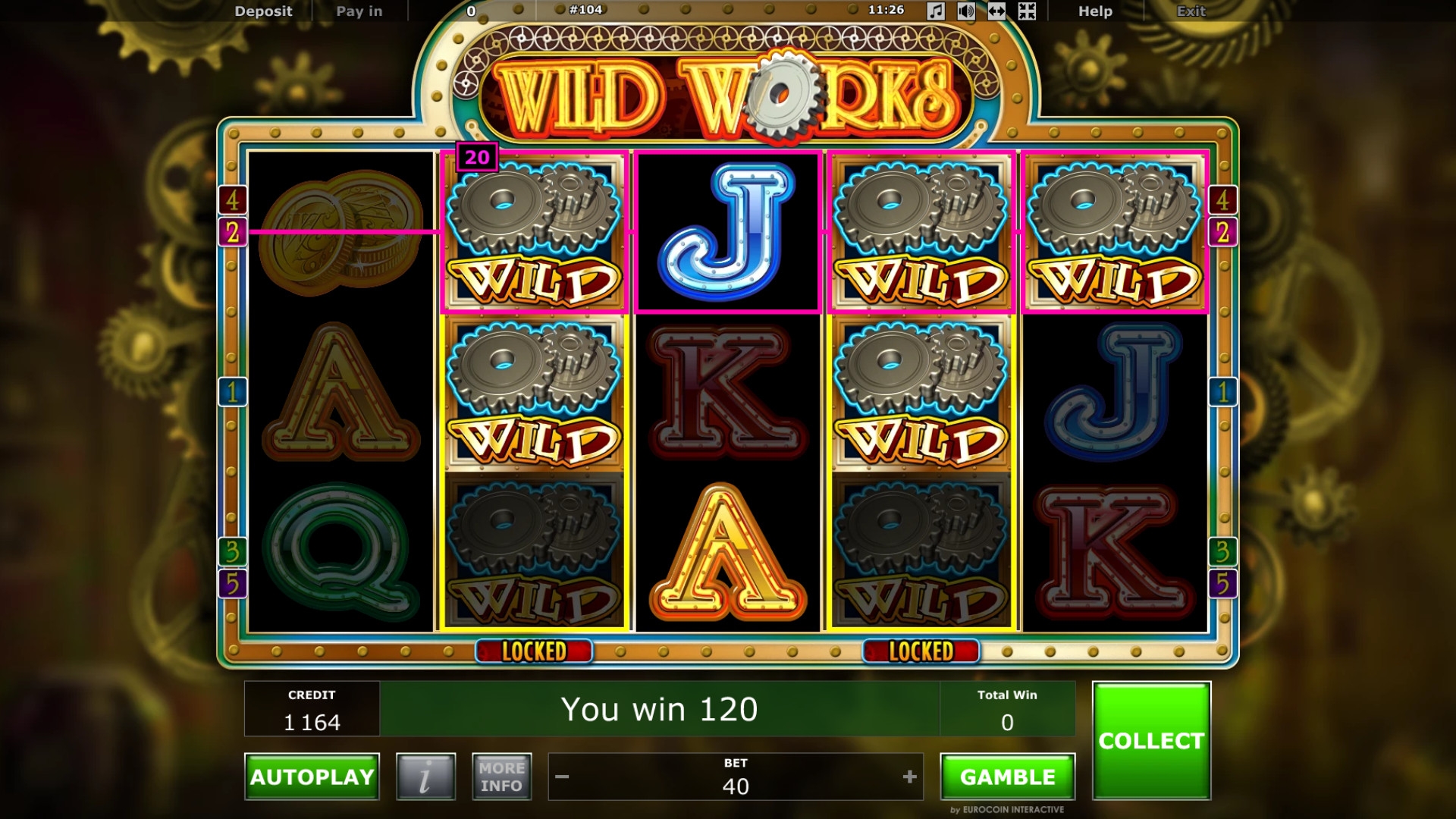Start the GAMBLE feature
Image resolution: width=1456 pixels, height=819 pixels.
pos(1008,777)
